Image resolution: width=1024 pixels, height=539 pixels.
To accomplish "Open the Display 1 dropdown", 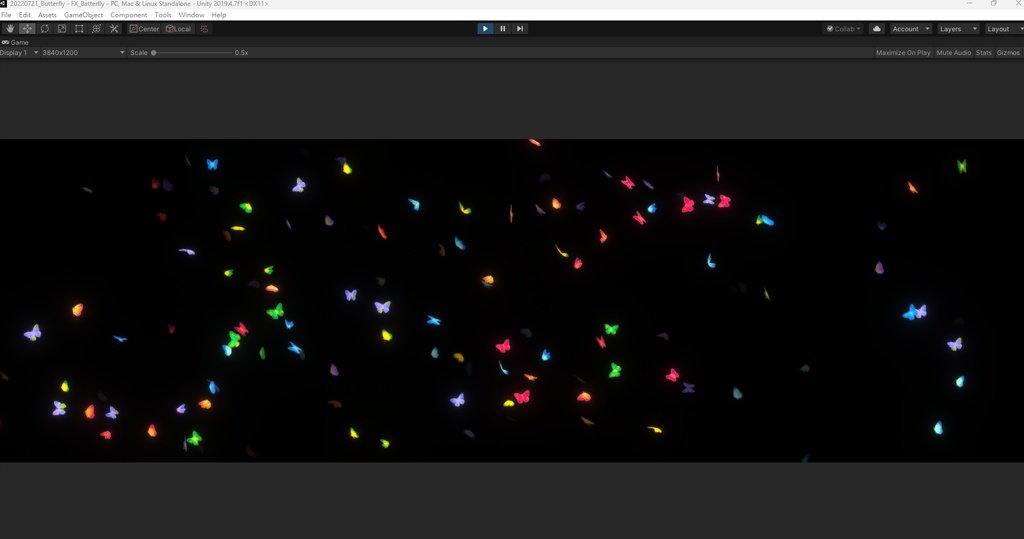I will click(19, 53).
